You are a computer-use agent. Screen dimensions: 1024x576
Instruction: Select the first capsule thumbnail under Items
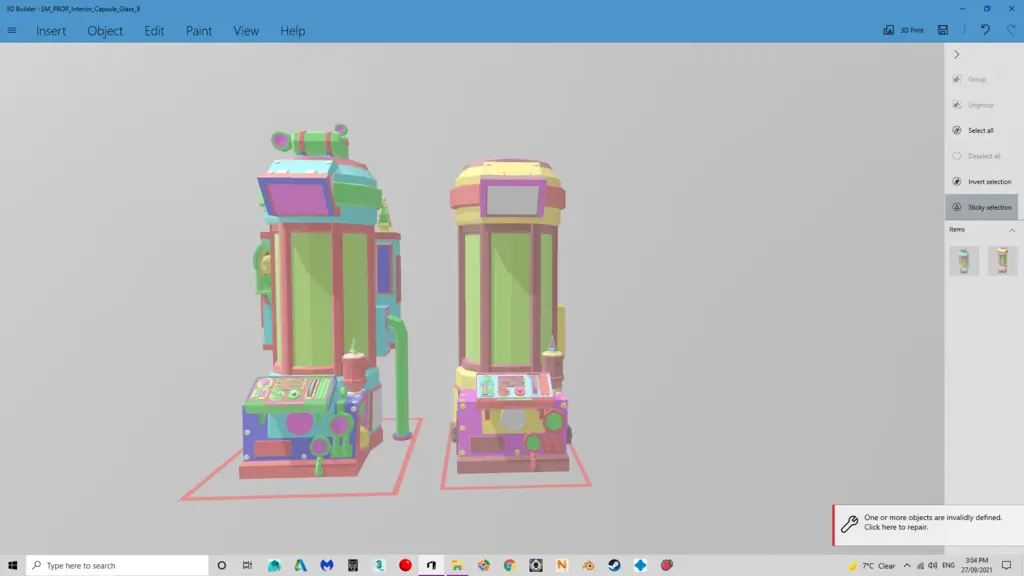(x=963, y=260)
